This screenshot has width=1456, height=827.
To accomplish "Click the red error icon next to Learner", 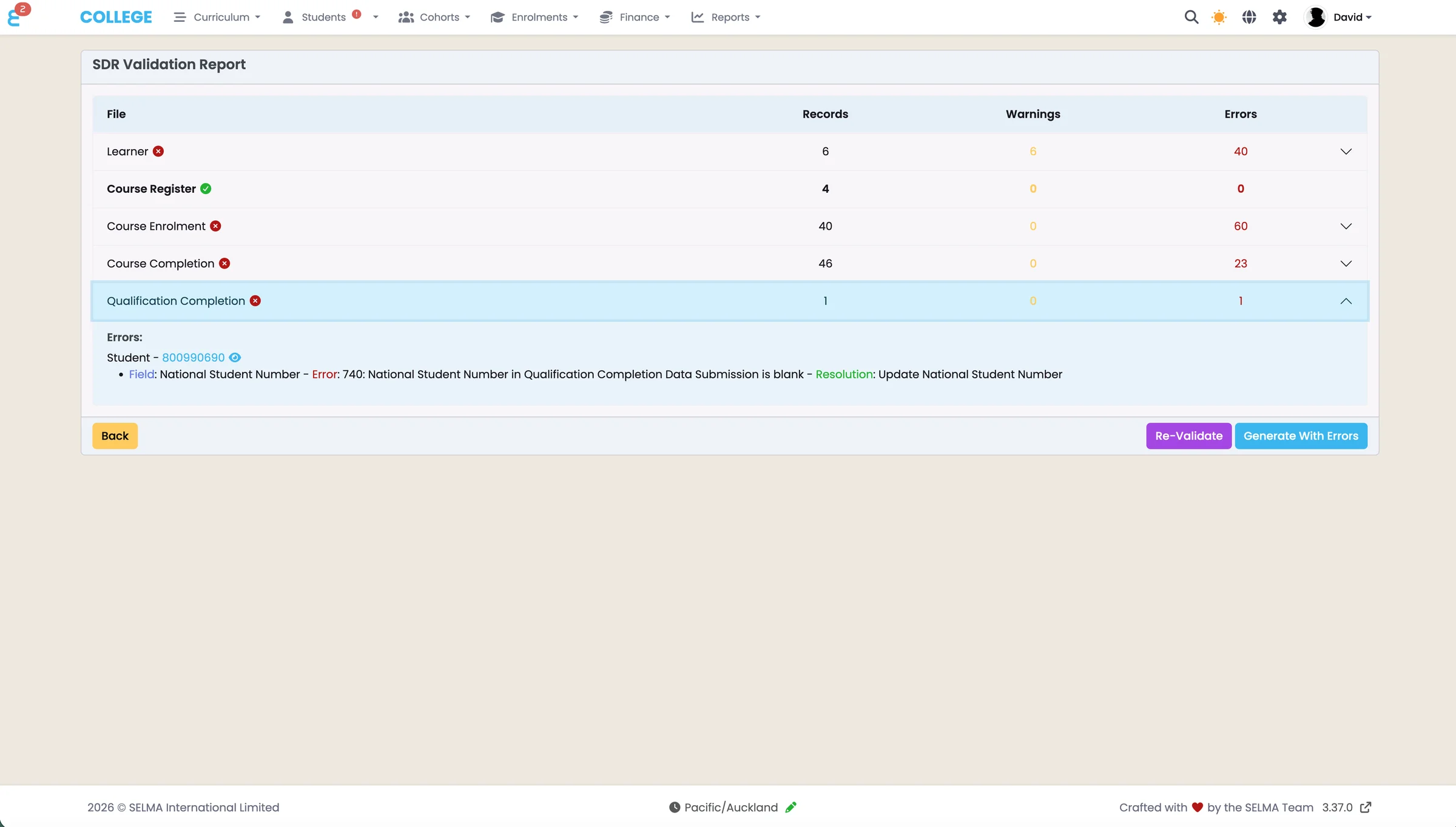I will (x=158, y=151).
